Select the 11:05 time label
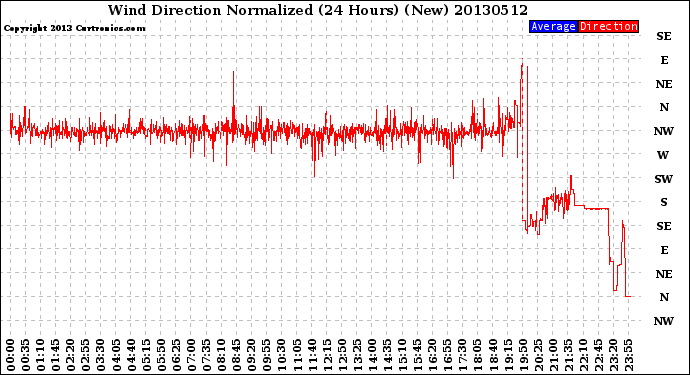This screenshot has height=375, width=690. [297, 355]
